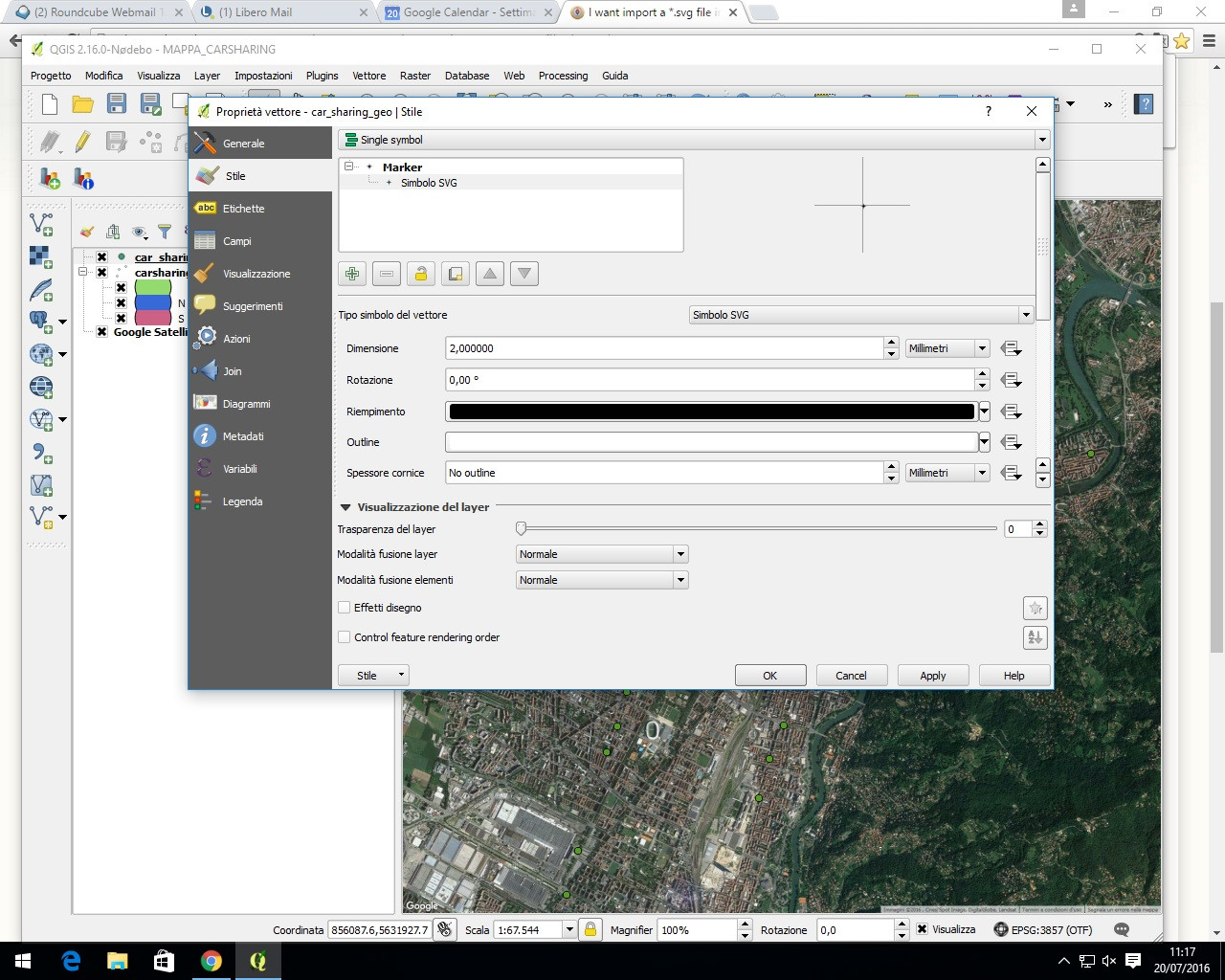
Task: Click the Add delimited text layer feather icon
Action: coord(41,289)
